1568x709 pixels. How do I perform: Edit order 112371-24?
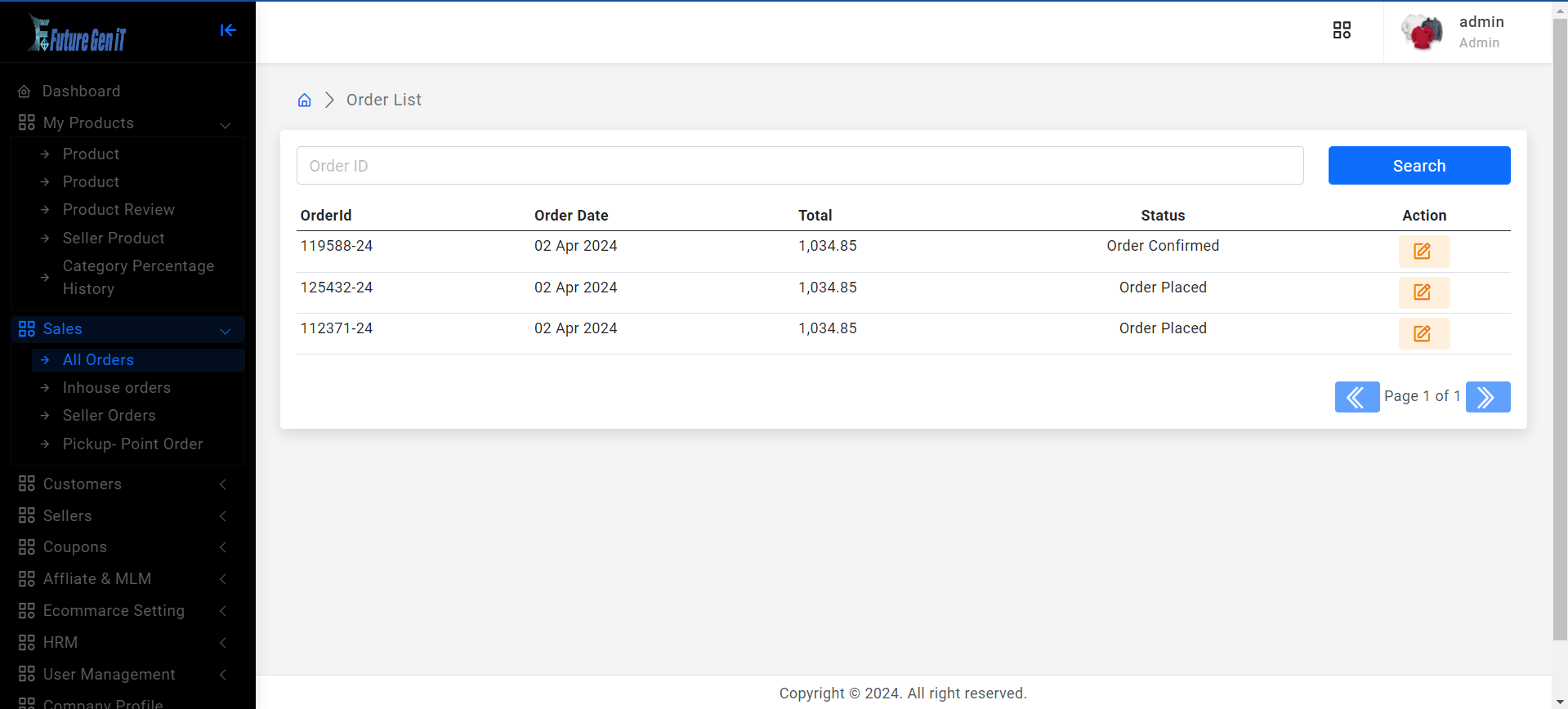coord(1423,333)
